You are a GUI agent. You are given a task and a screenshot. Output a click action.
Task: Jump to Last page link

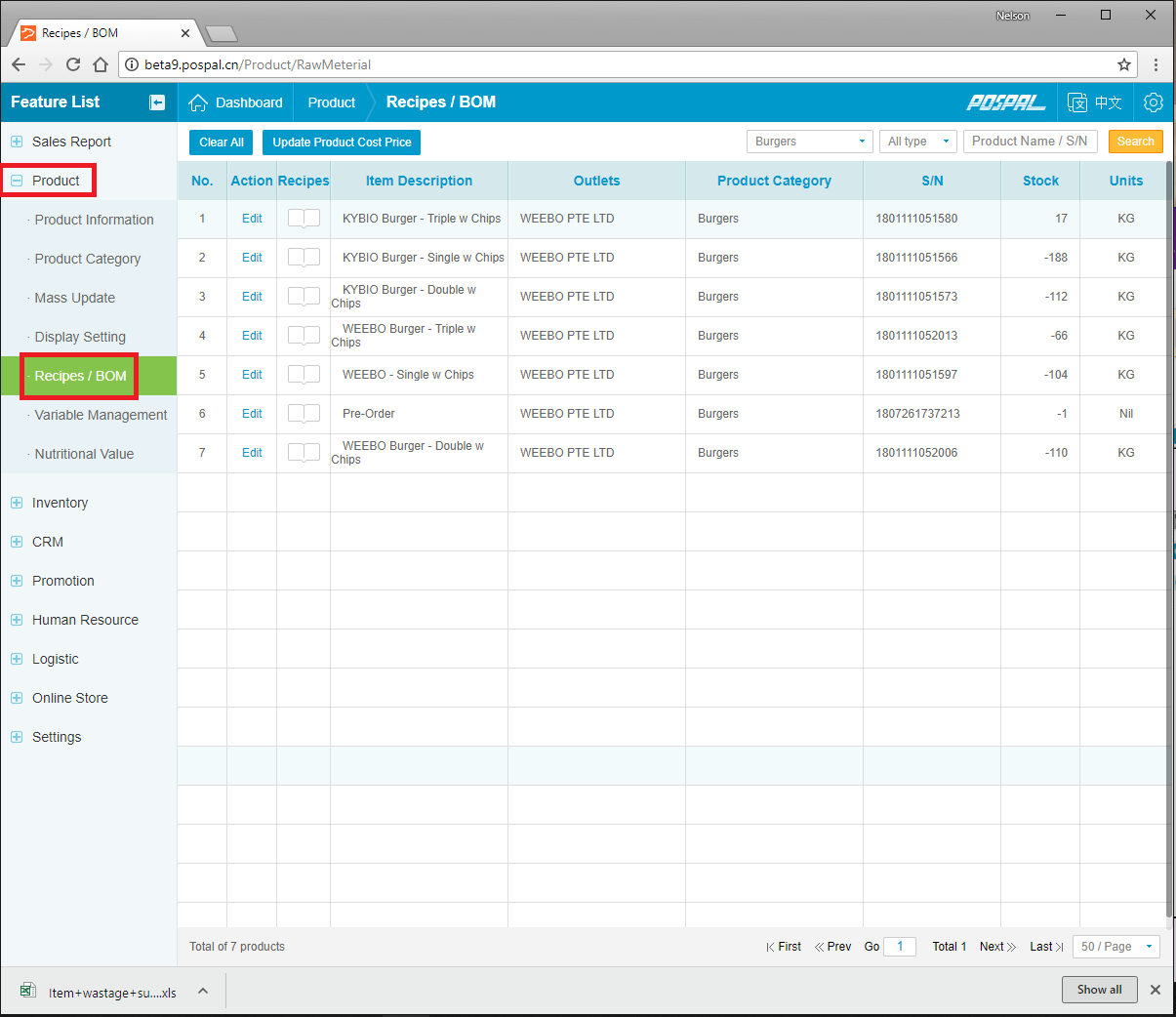point(1046,947)
